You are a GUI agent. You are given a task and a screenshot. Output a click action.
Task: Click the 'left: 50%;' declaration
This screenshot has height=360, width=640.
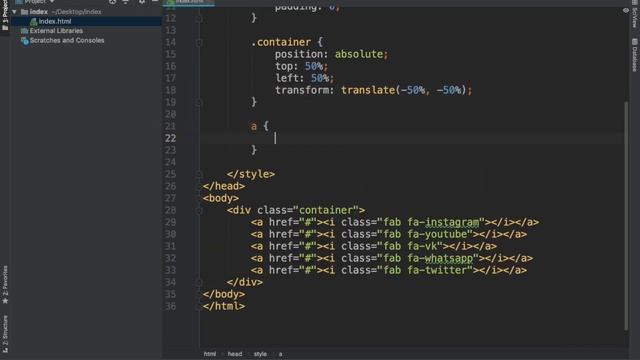click(x=304, y=78)
